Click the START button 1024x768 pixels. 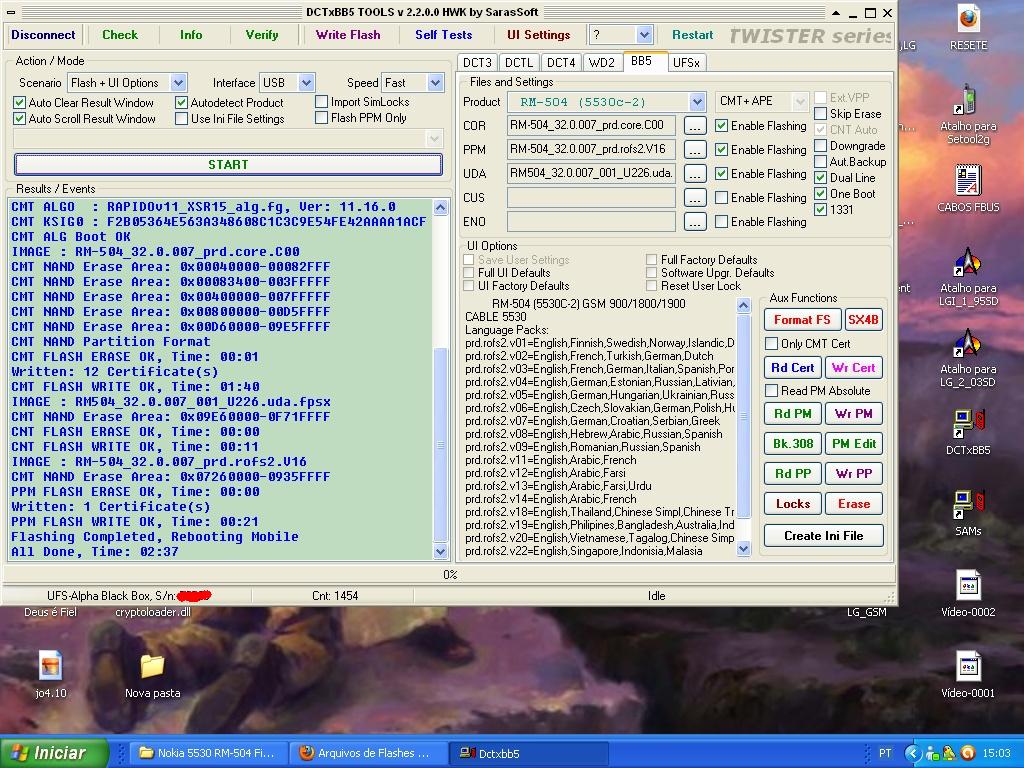228,165
